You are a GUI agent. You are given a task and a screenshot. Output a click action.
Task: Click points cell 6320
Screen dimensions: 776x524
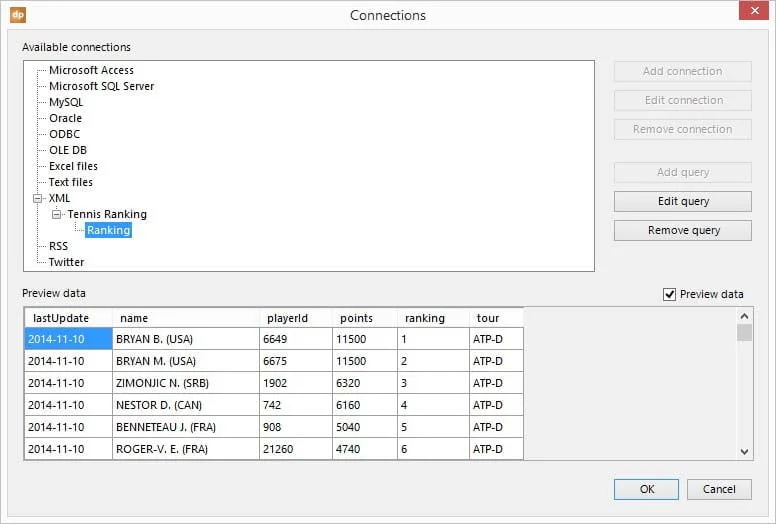(x=365, y=383)
